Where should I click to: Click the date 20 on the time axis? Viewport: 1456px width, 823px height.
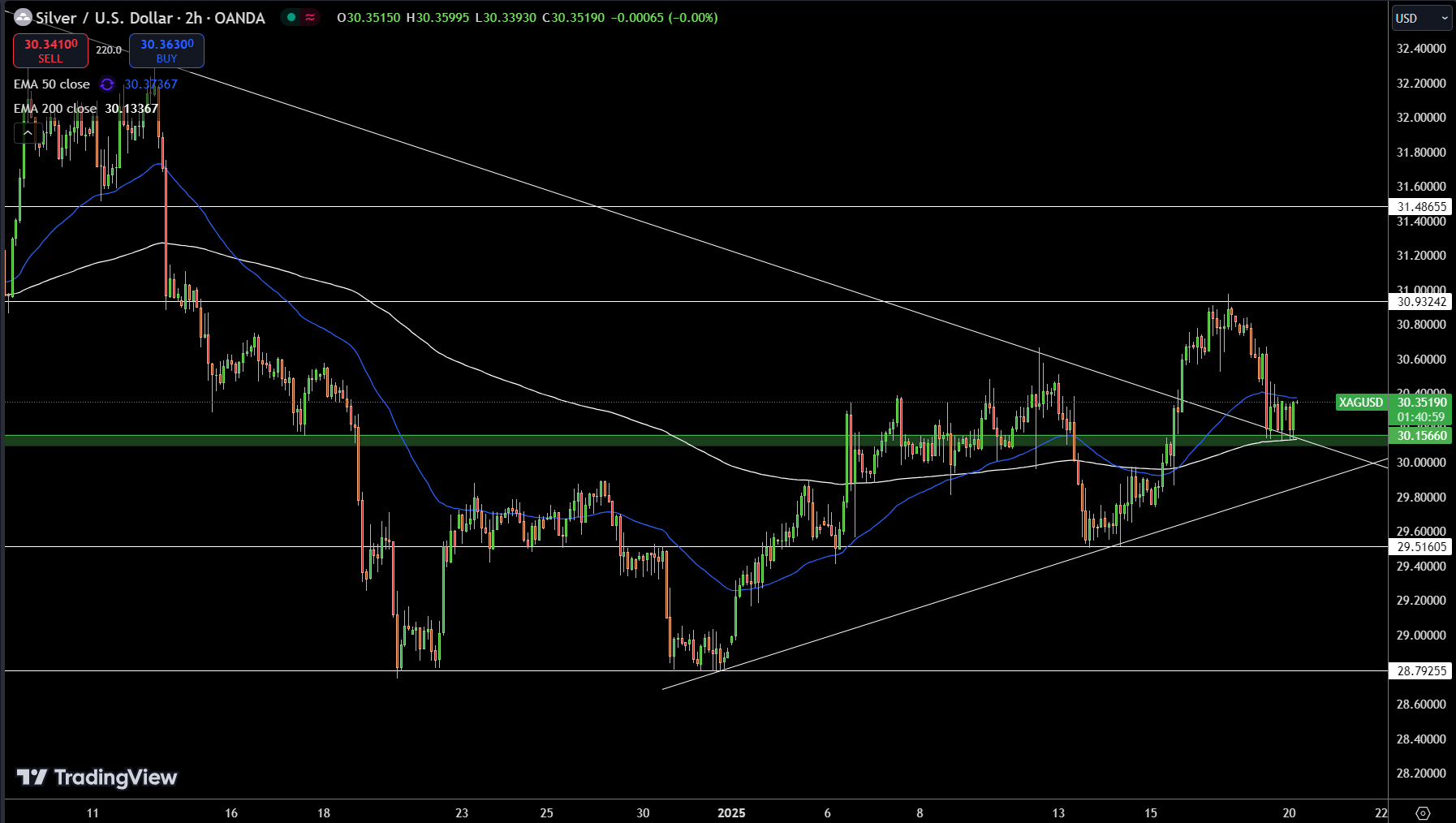[x=1289, y=813]
